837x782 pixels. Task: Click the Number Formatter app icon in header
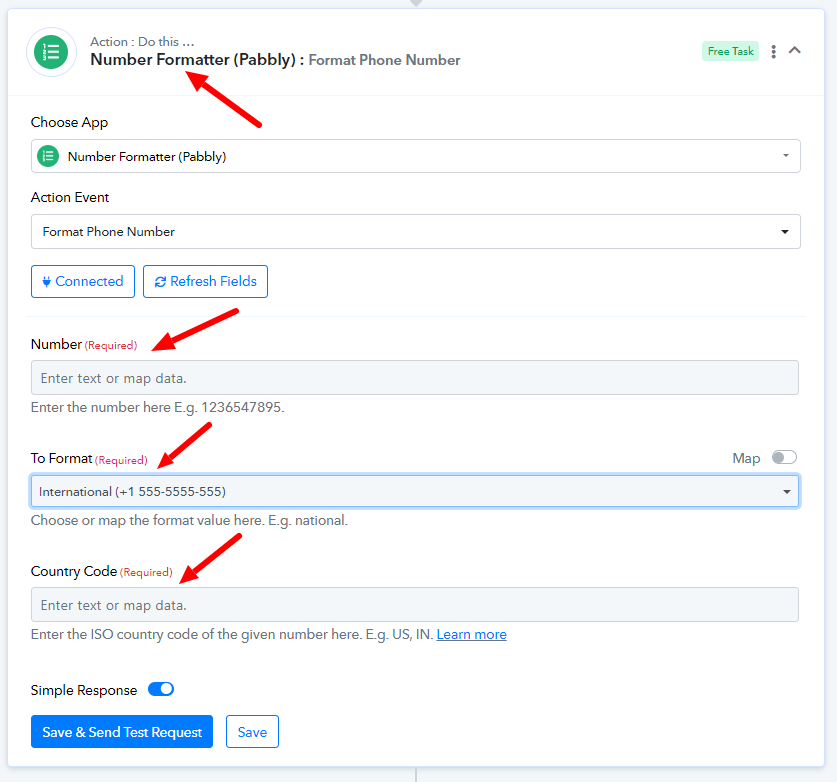click(x=51, y=52)
